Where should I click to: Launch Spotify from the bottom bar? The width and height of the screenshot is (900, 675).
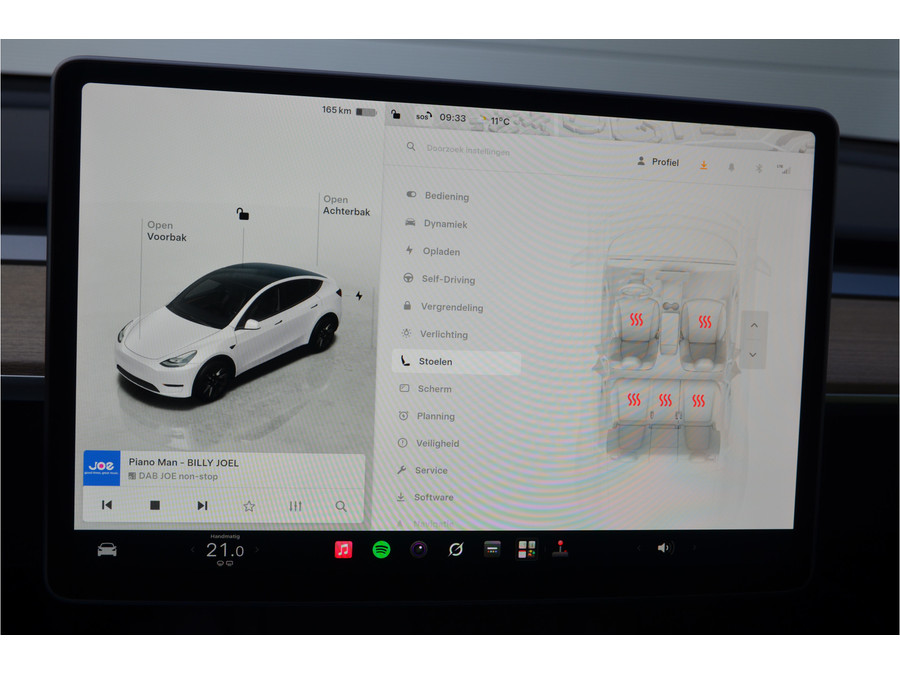click(x=381, y=550)
